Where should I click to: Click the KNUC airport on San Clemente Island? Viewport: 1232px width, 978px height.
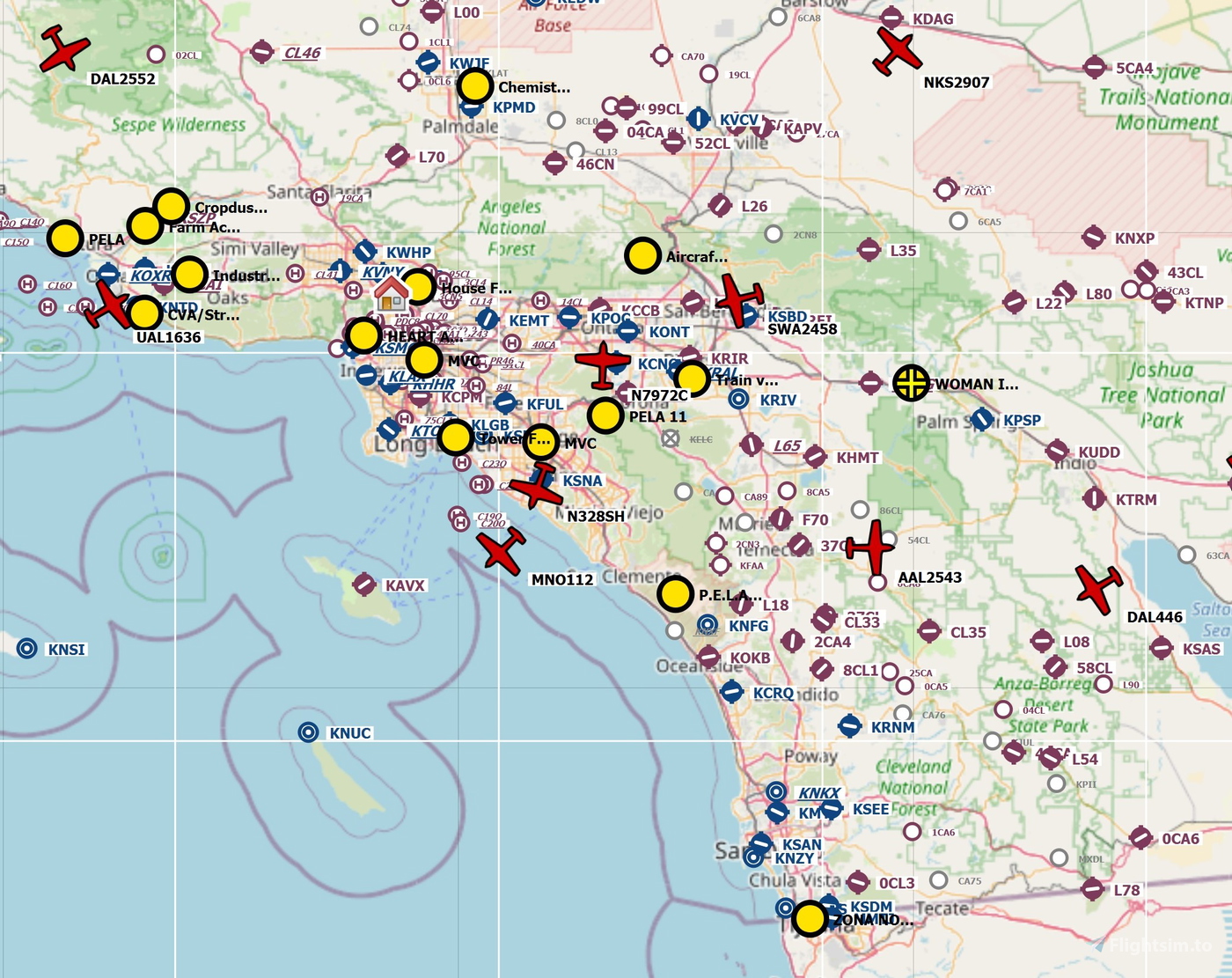[308, 732]
